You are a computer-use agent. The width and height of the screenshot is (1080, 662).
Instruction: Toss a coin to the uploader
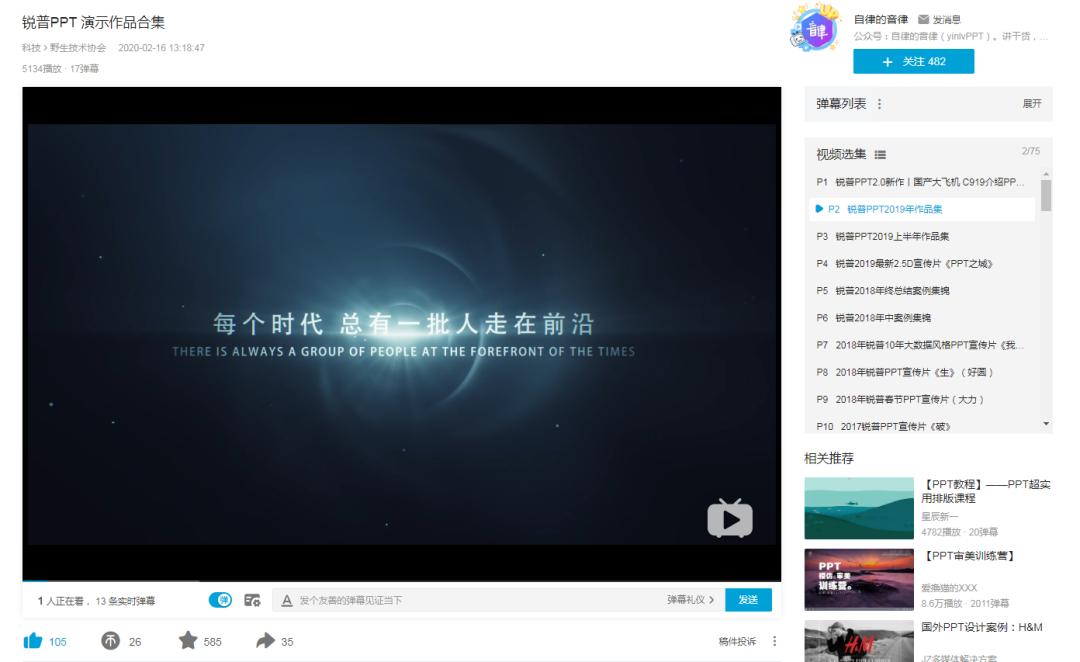pos(109,641)
